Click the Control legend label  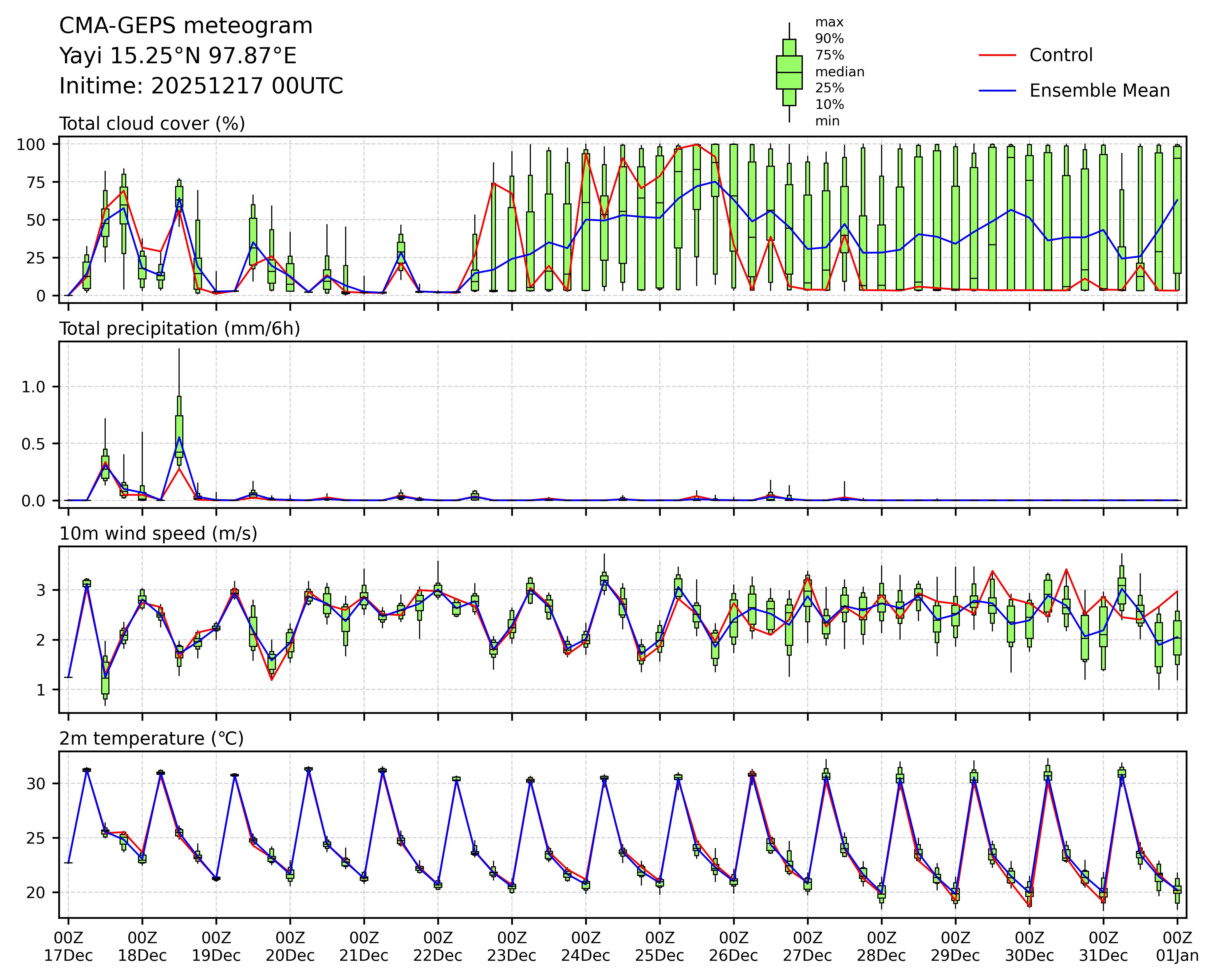tap(1061, 55)
